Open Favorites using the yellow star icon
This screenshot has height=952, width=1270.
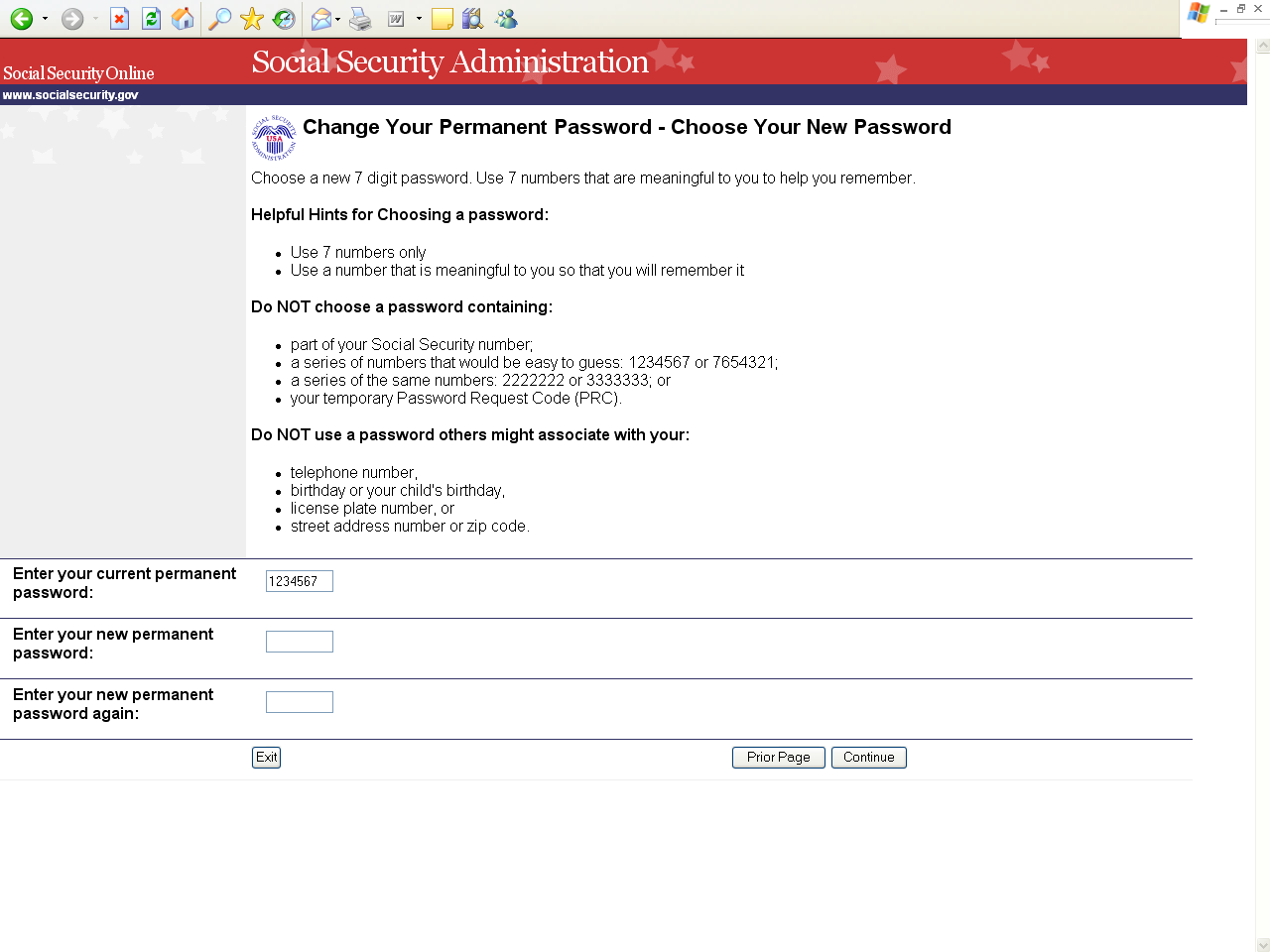252,19
